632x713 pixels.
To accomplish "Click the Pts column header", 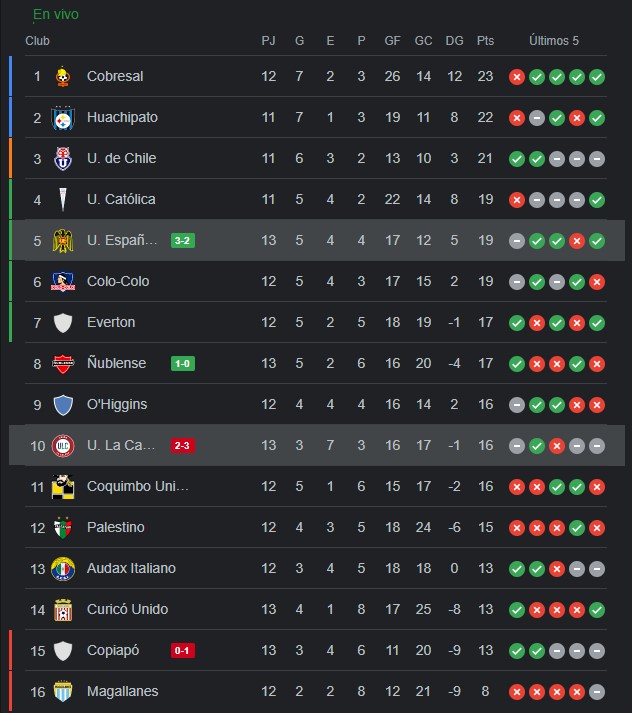I will pos(485,41).
